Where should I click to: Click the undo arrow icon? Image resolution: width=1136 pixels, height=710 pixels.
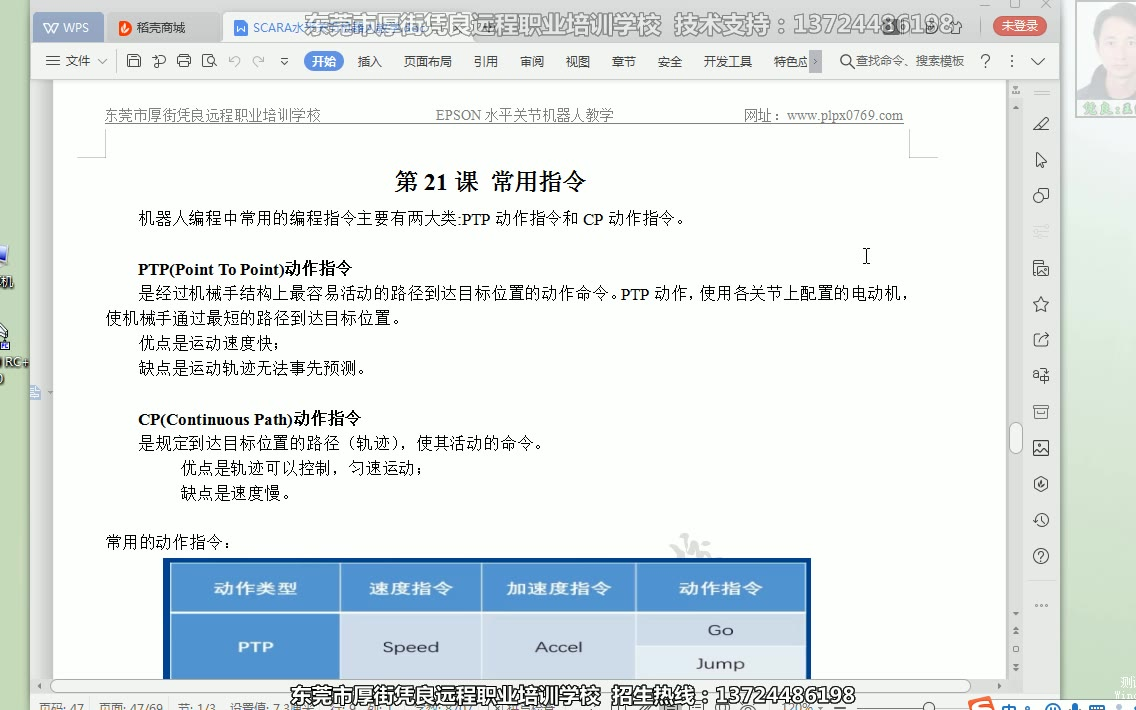pos(234,62)
